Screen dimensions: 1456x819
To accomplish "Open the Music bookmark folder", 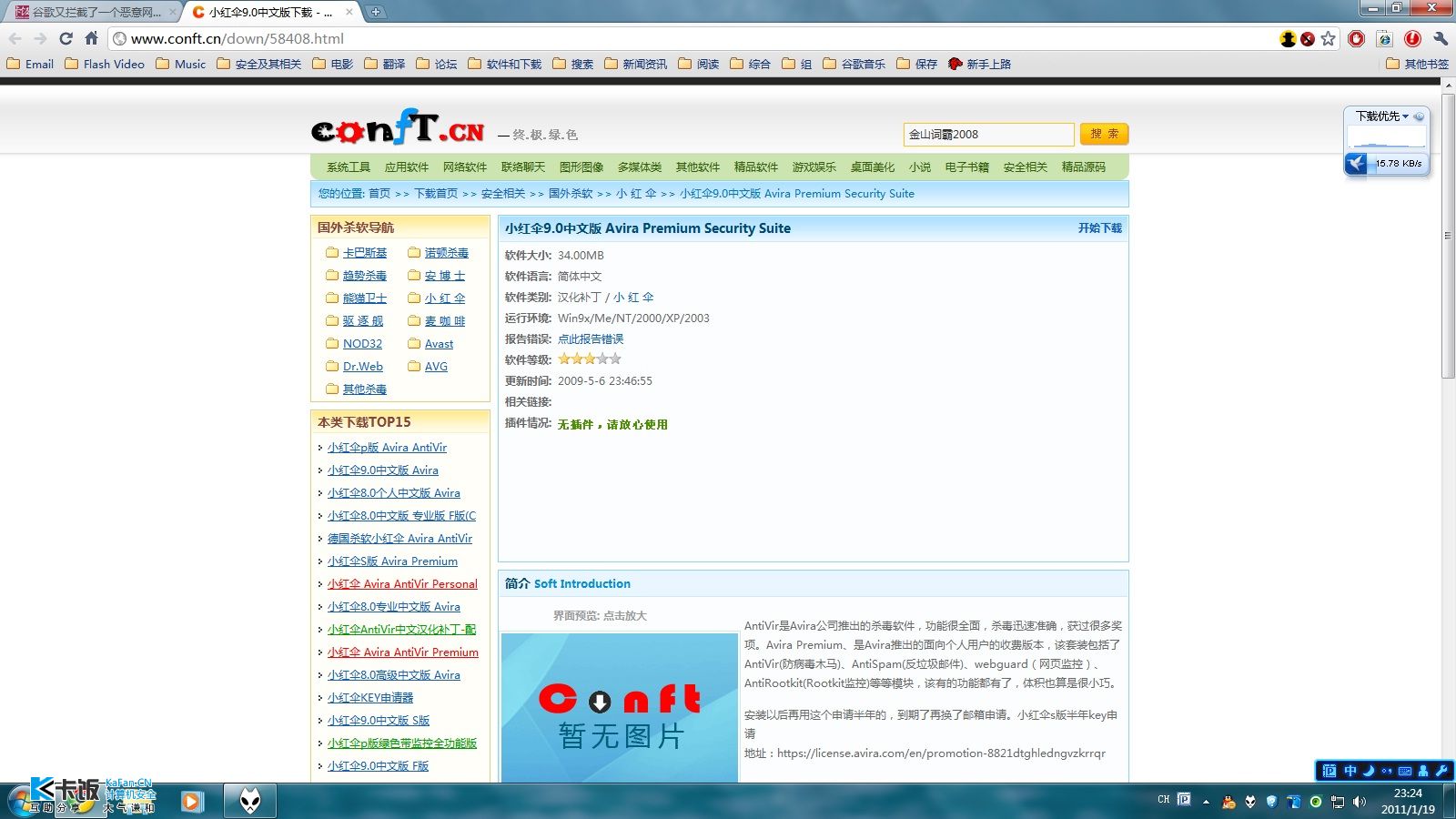I will (181, 64).
